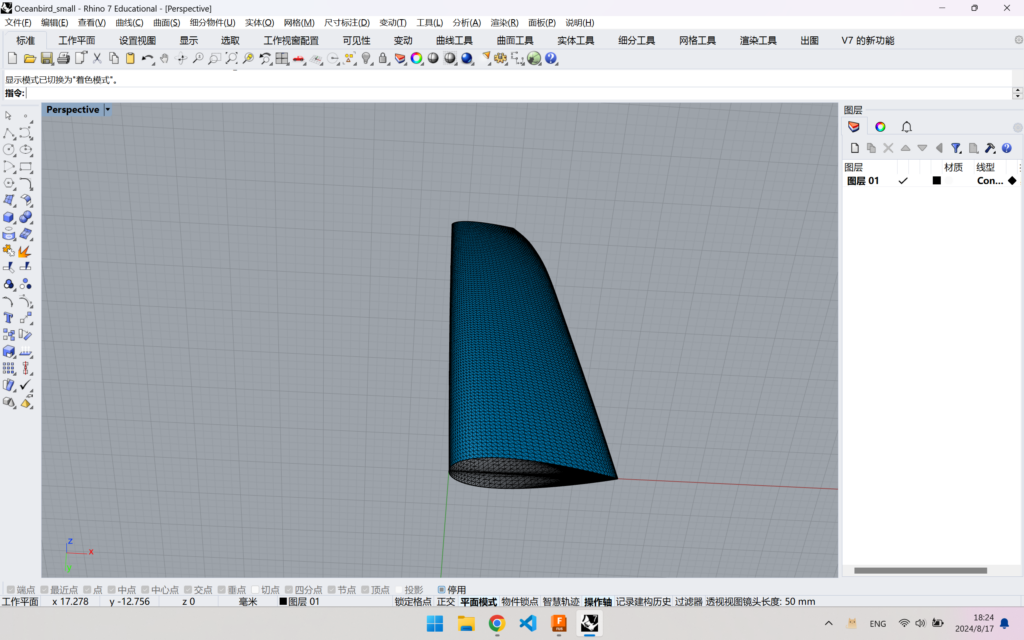Toggle 锁定格点 in the status bar
Viewport: 1024px width, 640px height.
412,602
